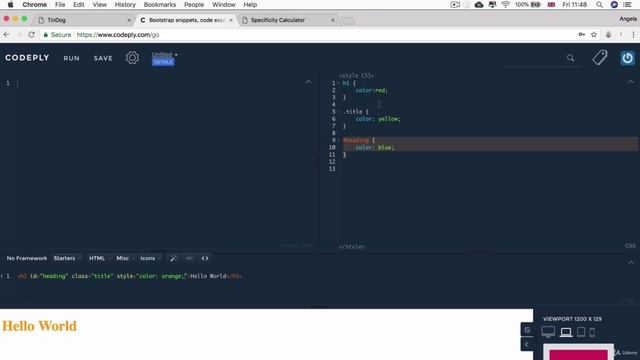Click the magenta preview thumbnail
Screen dimensions: 640x360
tap(578, 354)
